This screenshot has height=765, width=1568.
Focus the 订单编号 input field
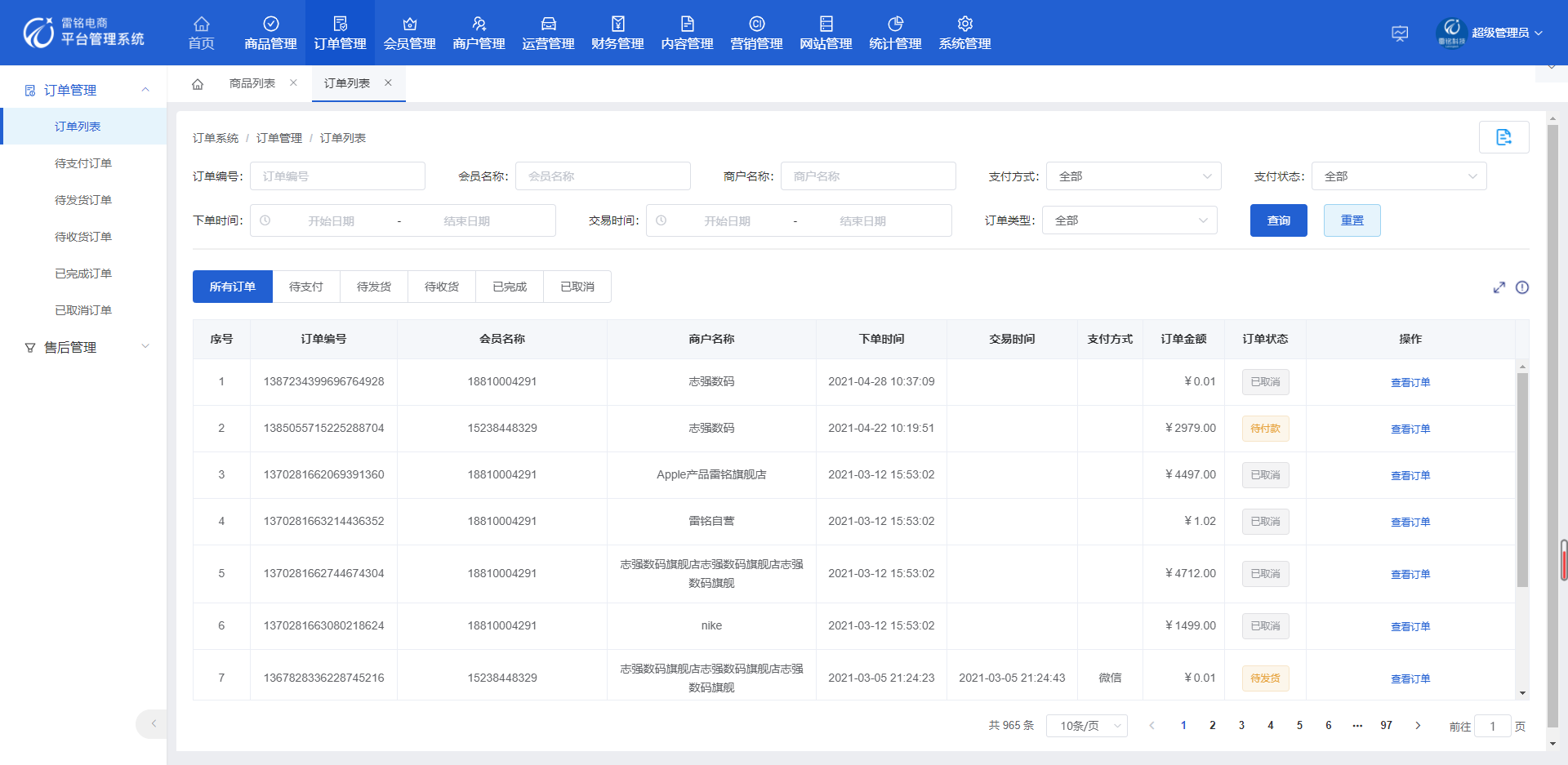[x=337, y=176]
